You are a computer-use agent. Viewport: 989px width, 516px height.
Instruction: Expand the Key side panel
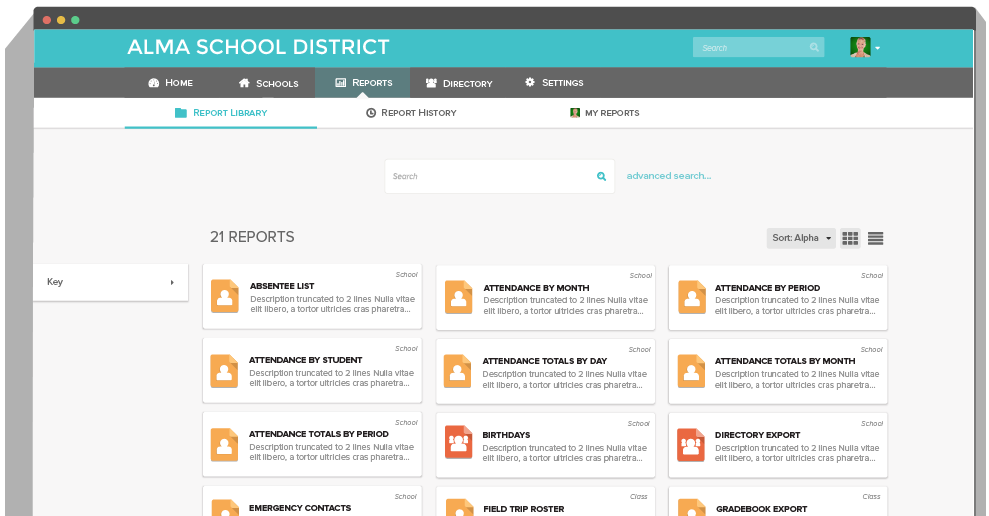[x=110, y=282]
